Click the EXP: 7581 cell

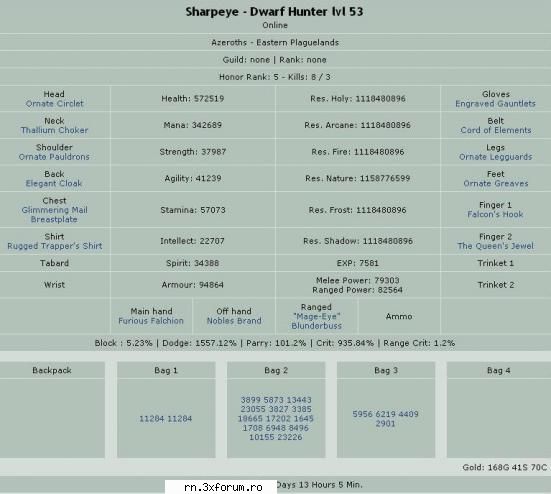click(358, 263)
